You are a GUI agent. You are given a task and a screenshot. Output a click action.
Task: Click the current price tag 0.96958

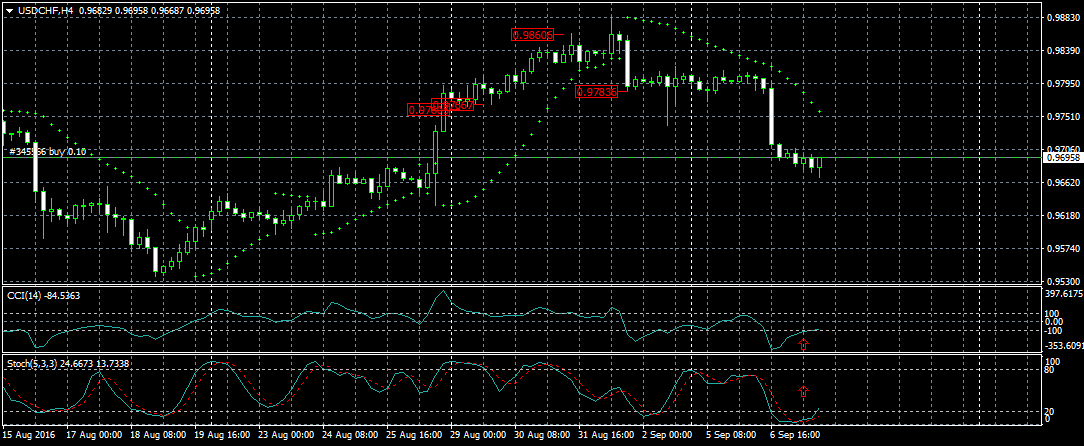click(1063, 158)
